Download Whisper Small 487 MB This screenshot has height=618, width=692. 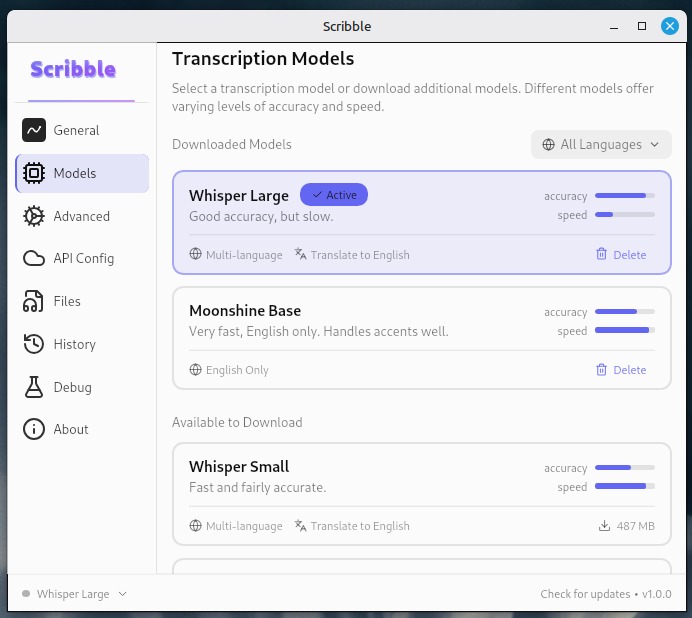tap(627, 526)
